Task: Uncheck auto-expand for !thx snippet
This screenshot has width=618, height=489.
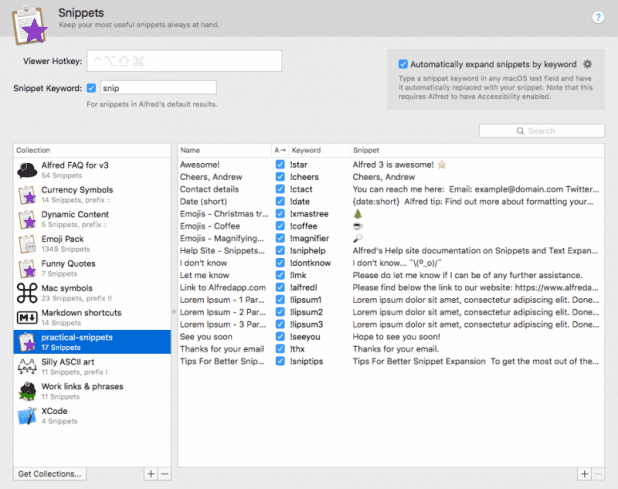Action: coord(280,349)
